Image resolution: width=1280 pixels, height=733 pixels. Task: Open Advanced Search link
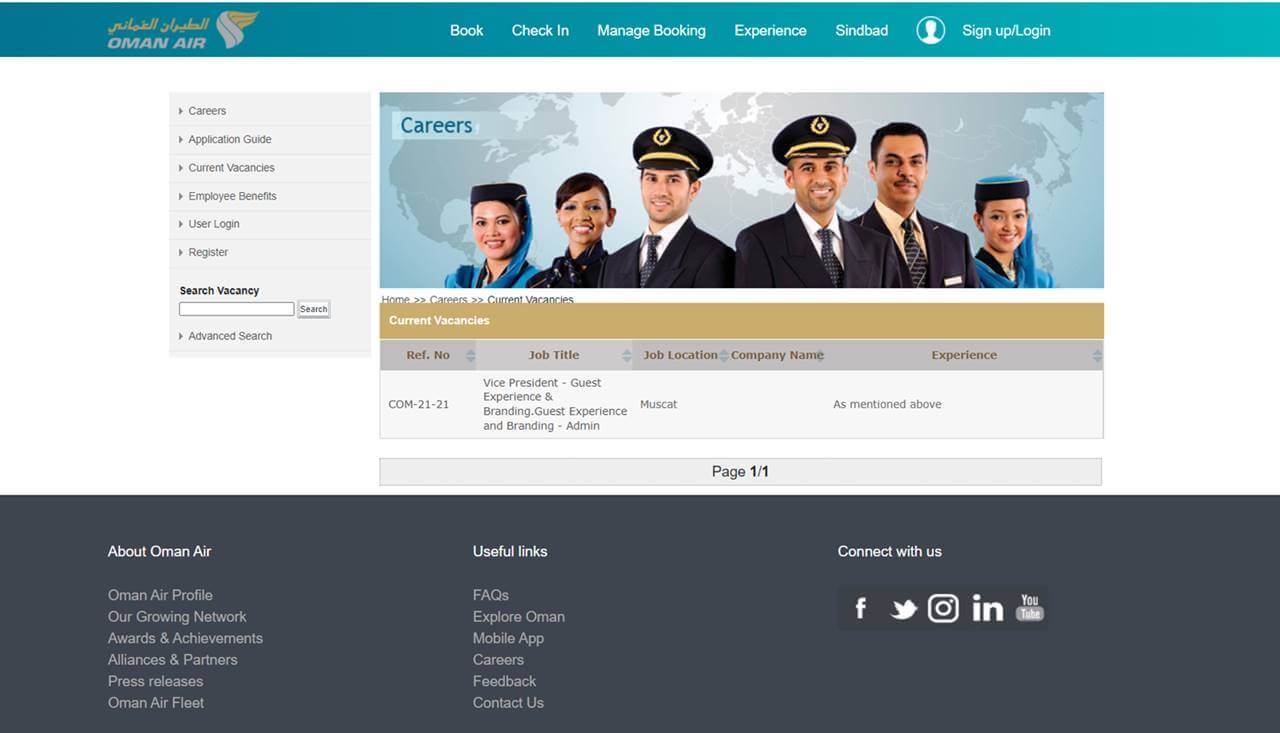pyautogui.click(x=230, y=336)
